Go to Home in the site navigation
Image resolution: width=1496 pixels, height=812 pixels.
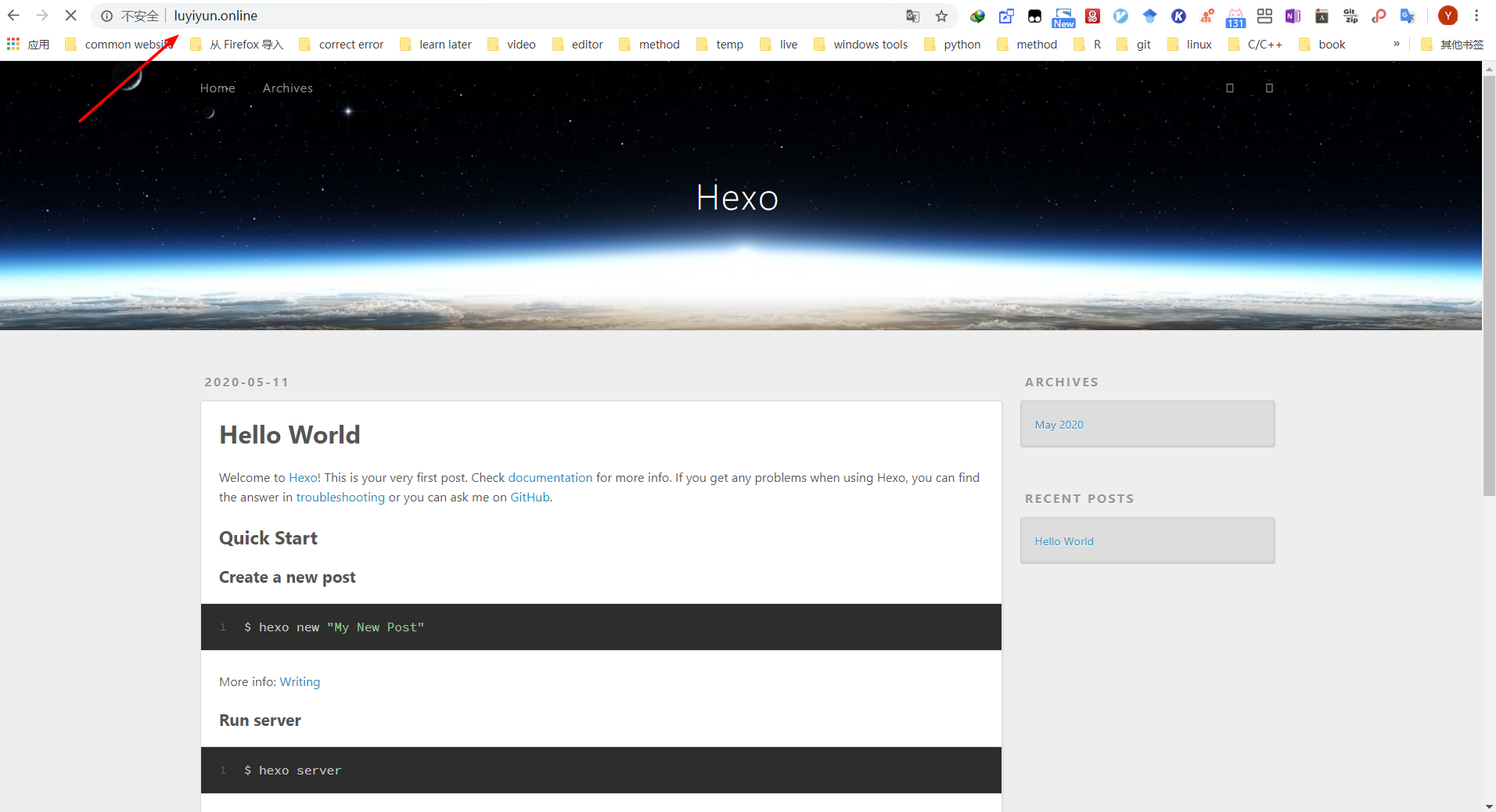(x=218, y=88)
